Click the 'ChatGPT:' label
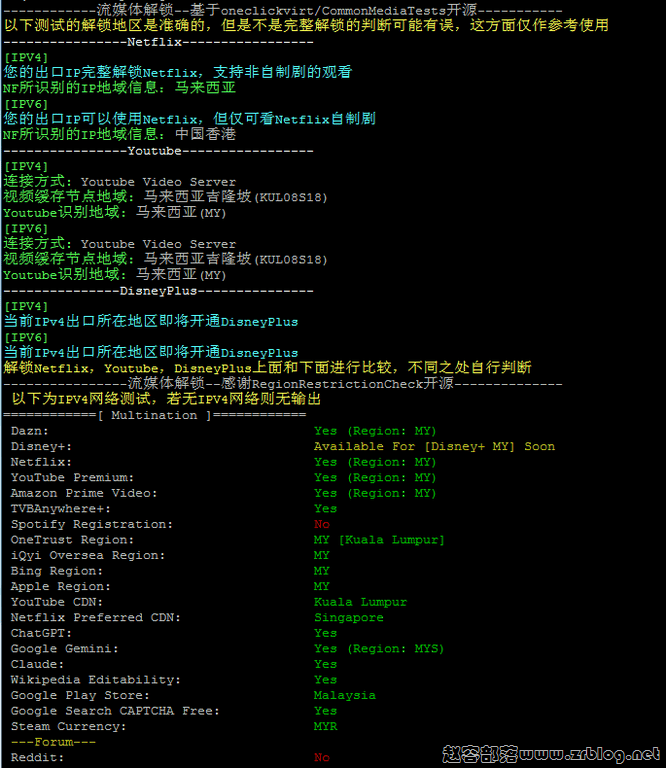Viewport: 666px width, 768px height. tap(41, 633)
